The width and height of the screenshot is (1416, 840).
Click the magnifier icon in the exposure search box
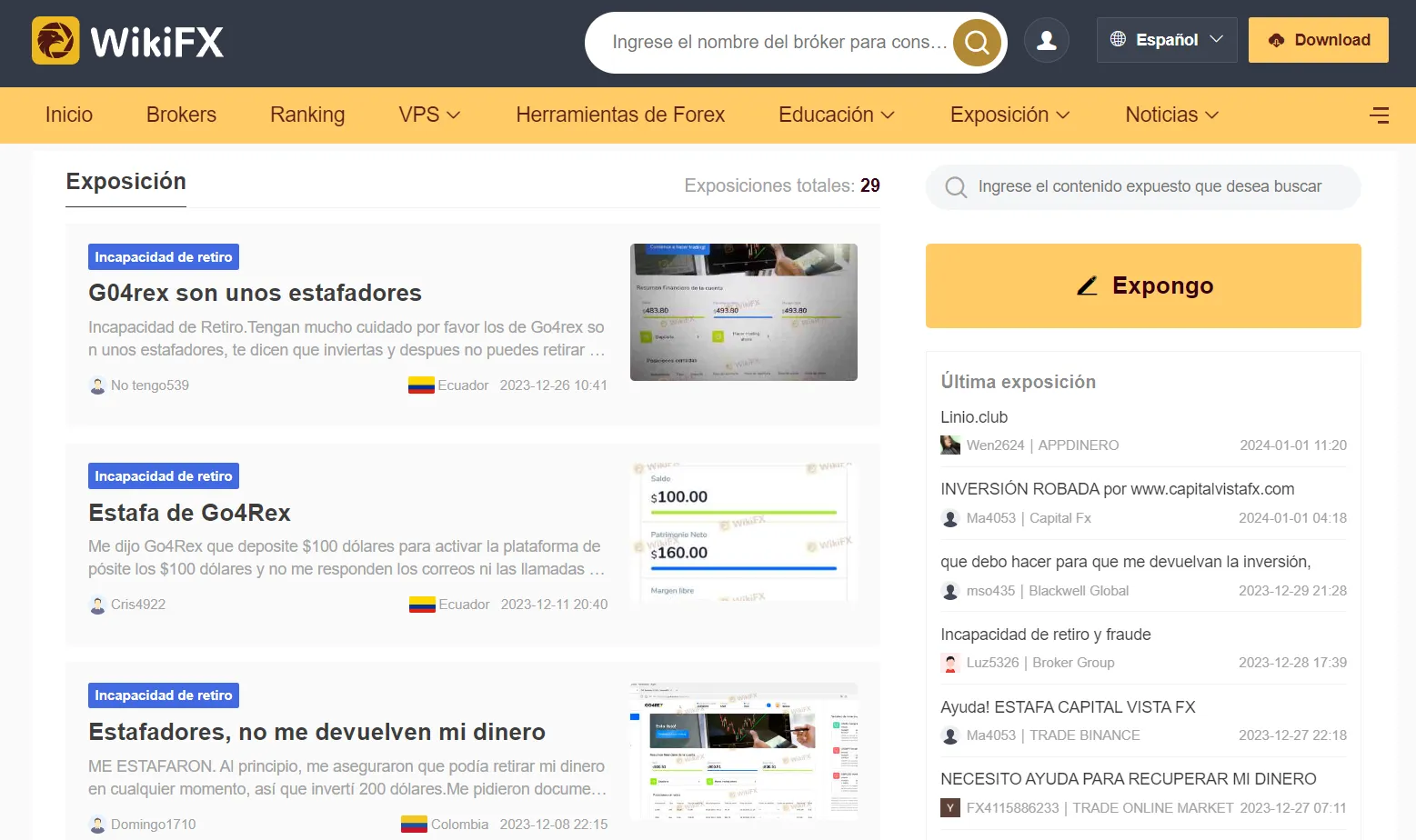pos(956,187)
